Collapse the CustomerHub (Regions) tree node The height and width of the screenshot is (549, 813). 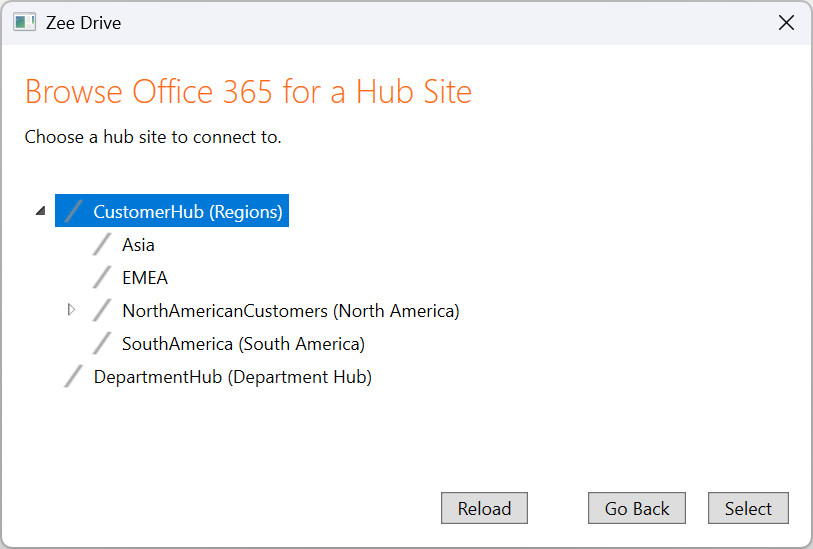(40, 211)
